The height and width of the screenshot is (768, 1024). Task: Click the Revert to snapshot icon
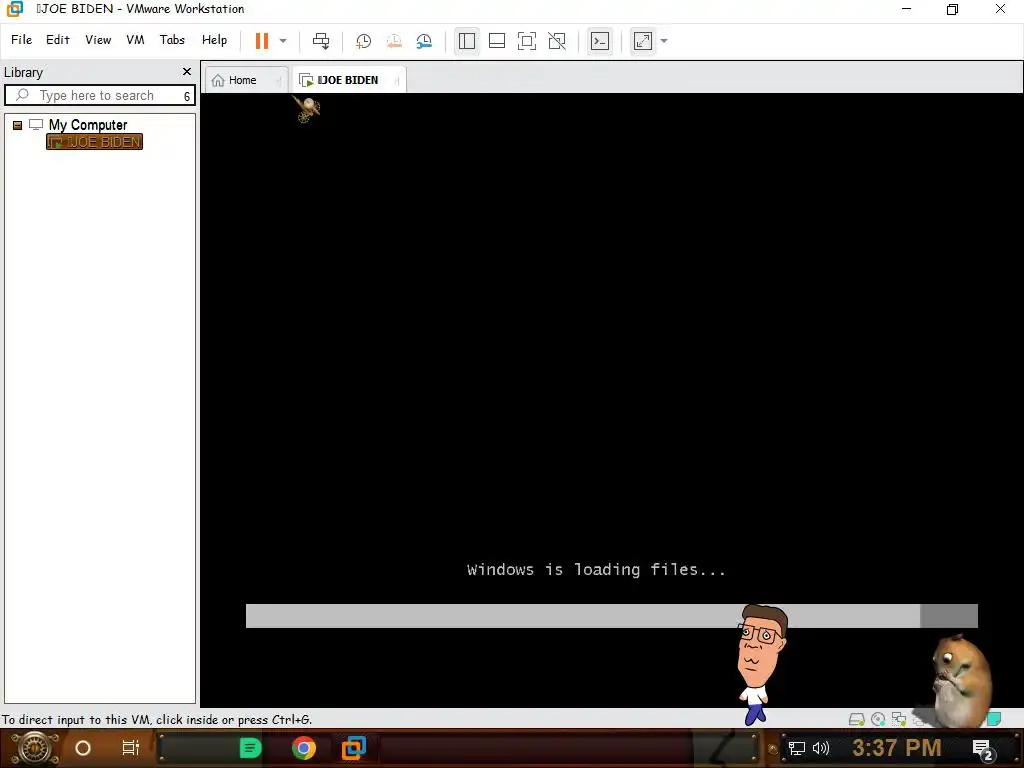point(394,41)
